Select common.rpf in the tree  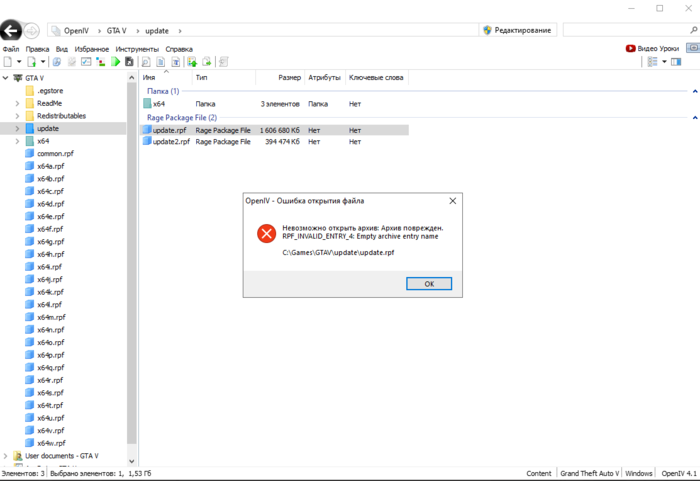[x=55, y=153]
